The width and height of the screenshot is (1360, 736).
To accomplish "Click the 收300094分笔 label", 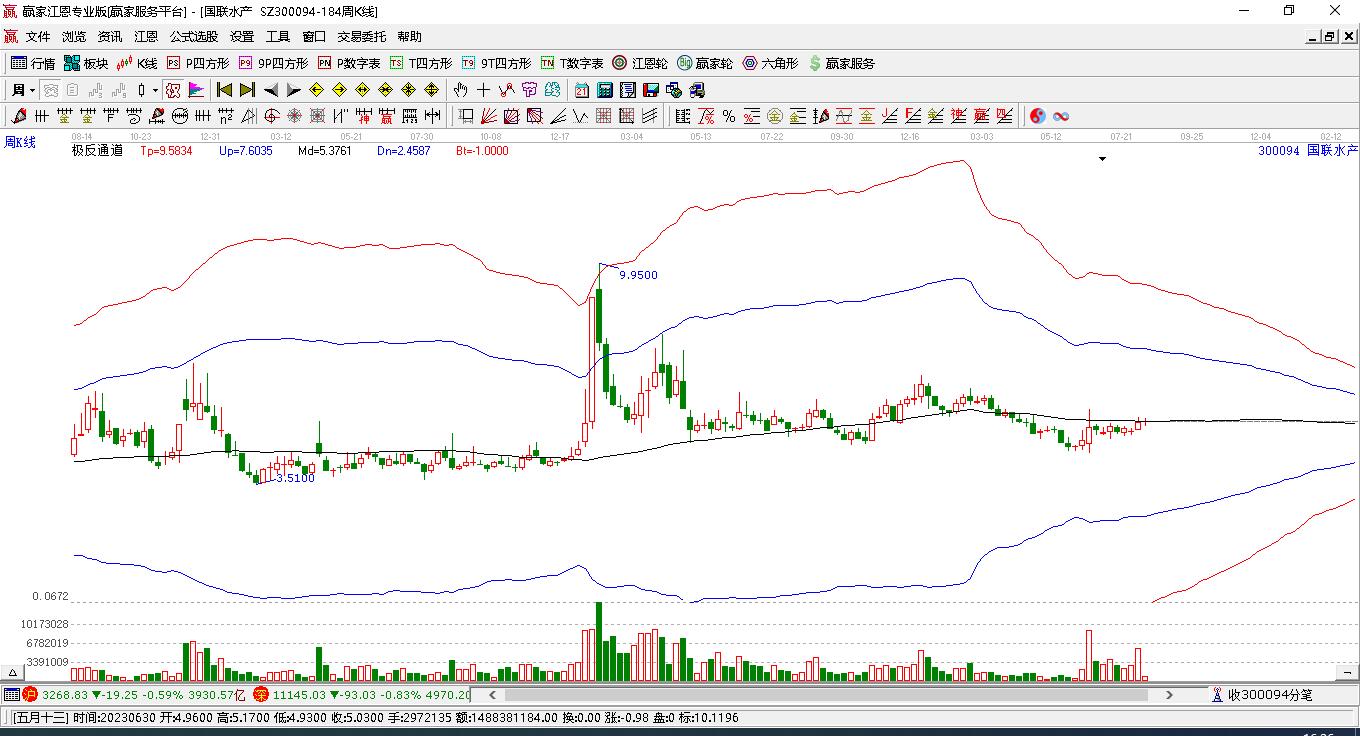I will tap(1269, 694).
